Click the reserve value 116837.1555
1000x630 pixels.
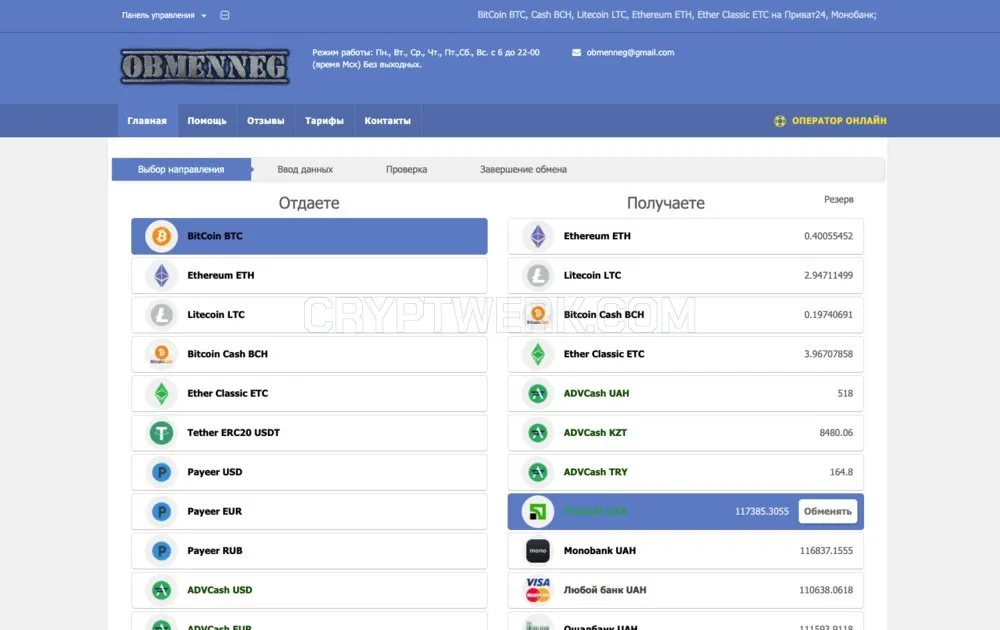click(826, 551)
